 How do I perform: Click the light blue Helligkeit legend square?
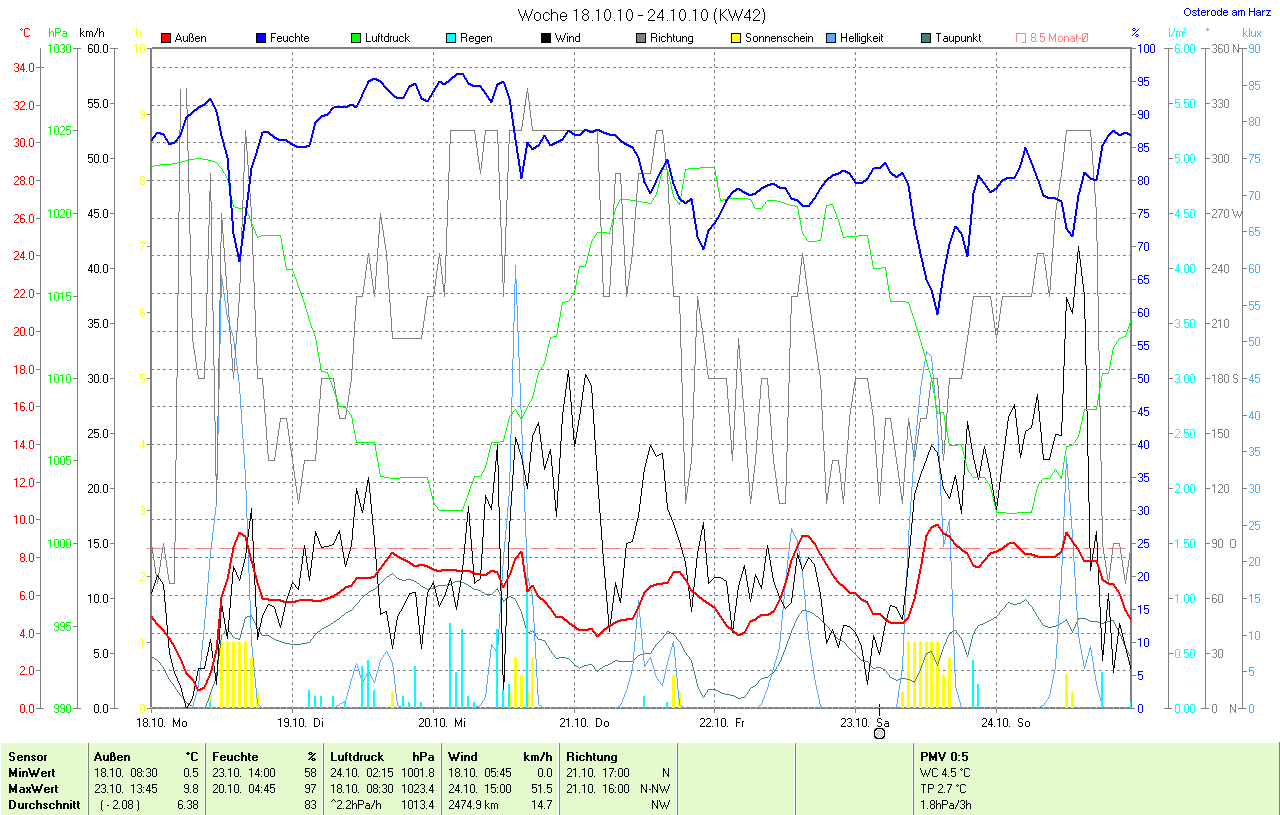tap(831, 38)
